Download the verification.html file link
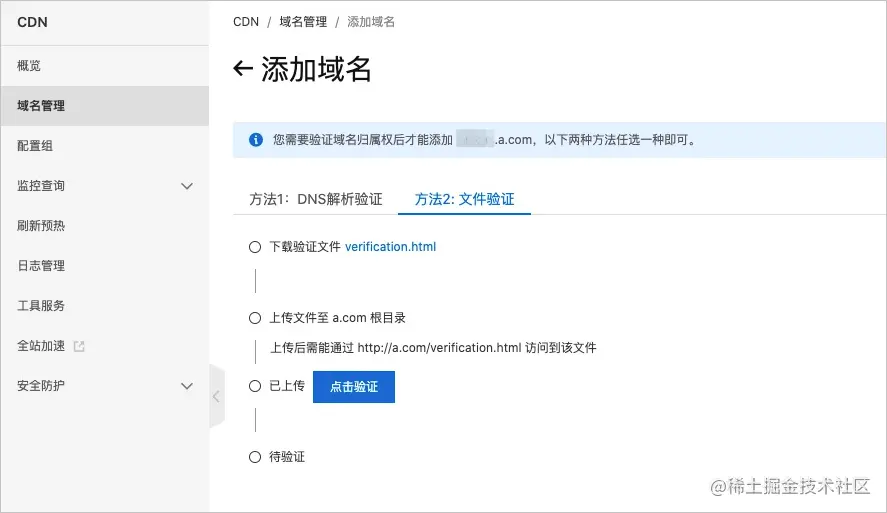Screen dimensions: 887x513 [x=390, y=247]
